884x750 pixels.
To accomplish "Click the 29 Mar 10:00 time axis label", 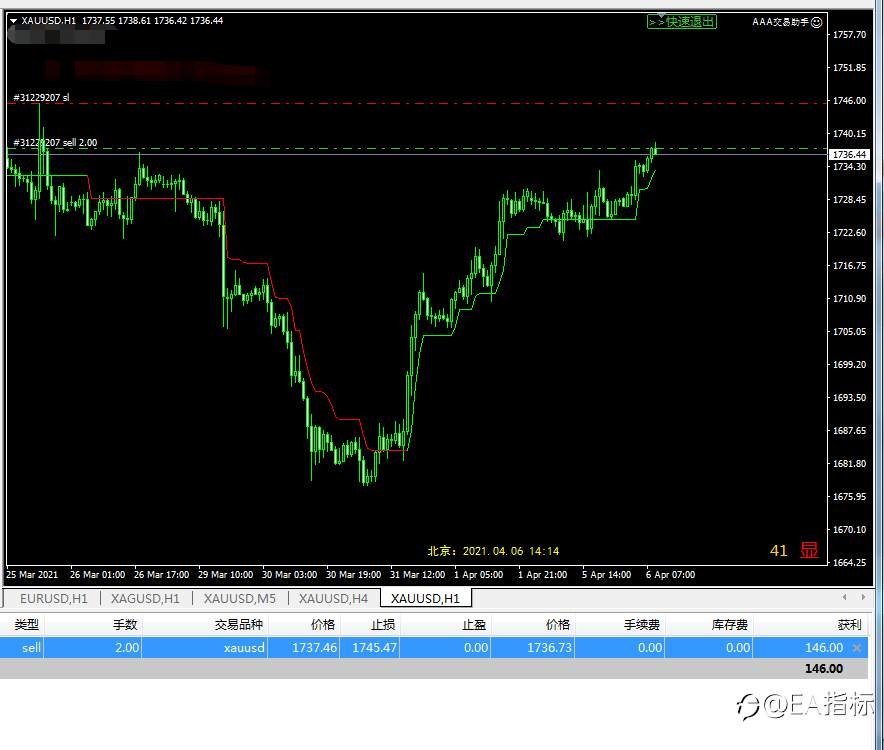I will tap(225, 575).
